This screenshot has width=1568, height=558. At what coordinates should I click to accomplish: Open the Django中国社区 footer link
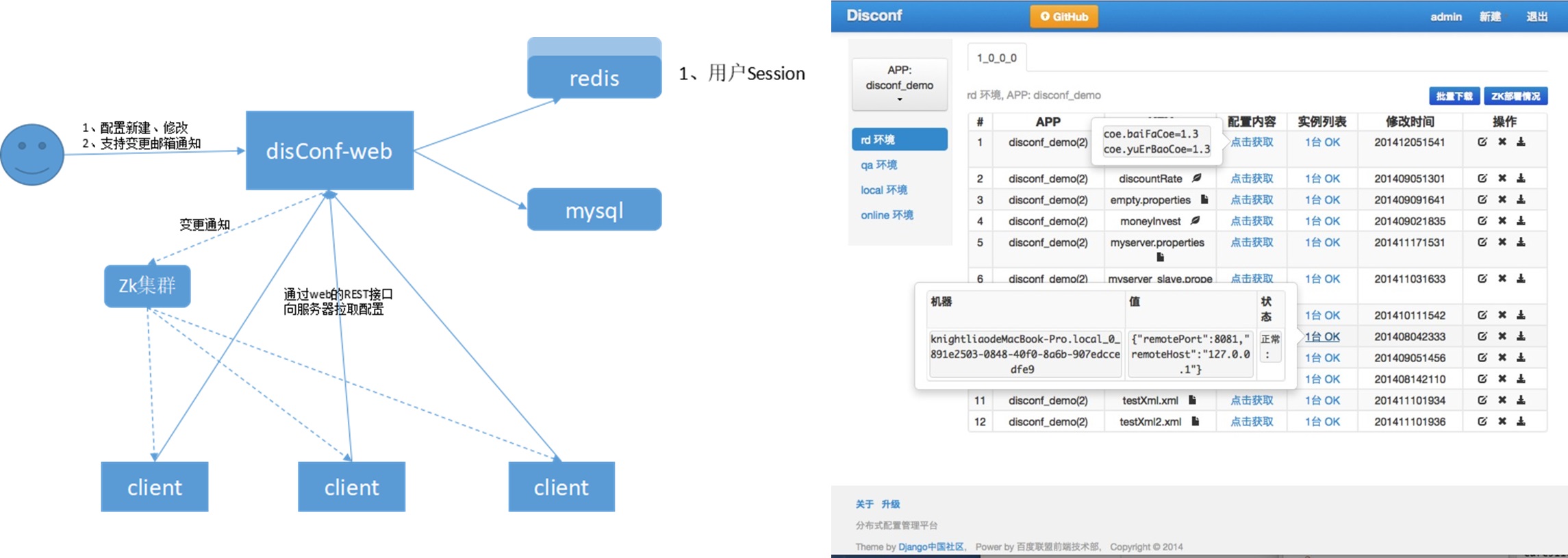coord(931,546)
